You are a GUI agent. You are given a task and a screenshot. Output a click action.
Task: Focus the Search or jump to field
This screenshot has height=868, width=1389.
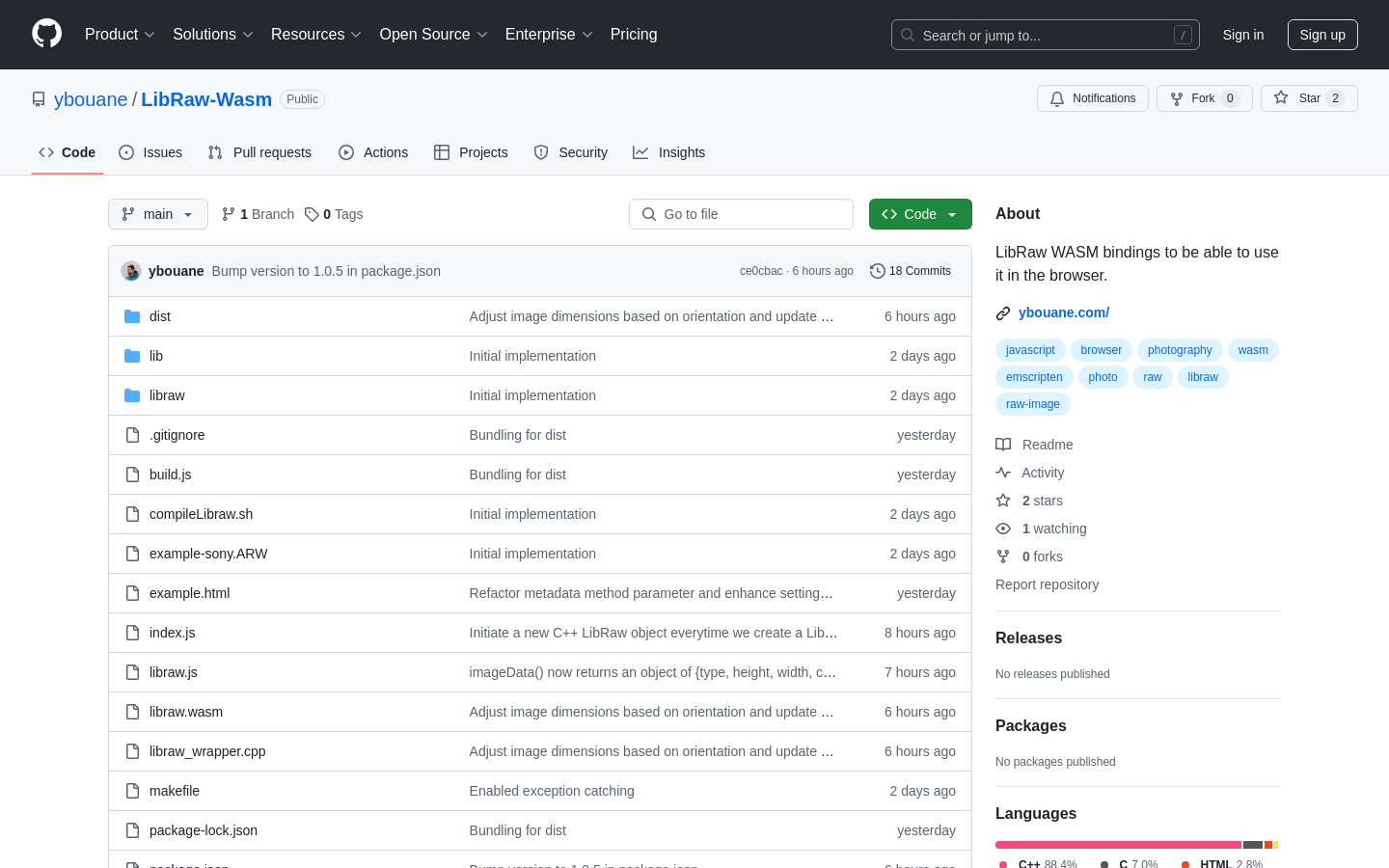point(1046,35)
